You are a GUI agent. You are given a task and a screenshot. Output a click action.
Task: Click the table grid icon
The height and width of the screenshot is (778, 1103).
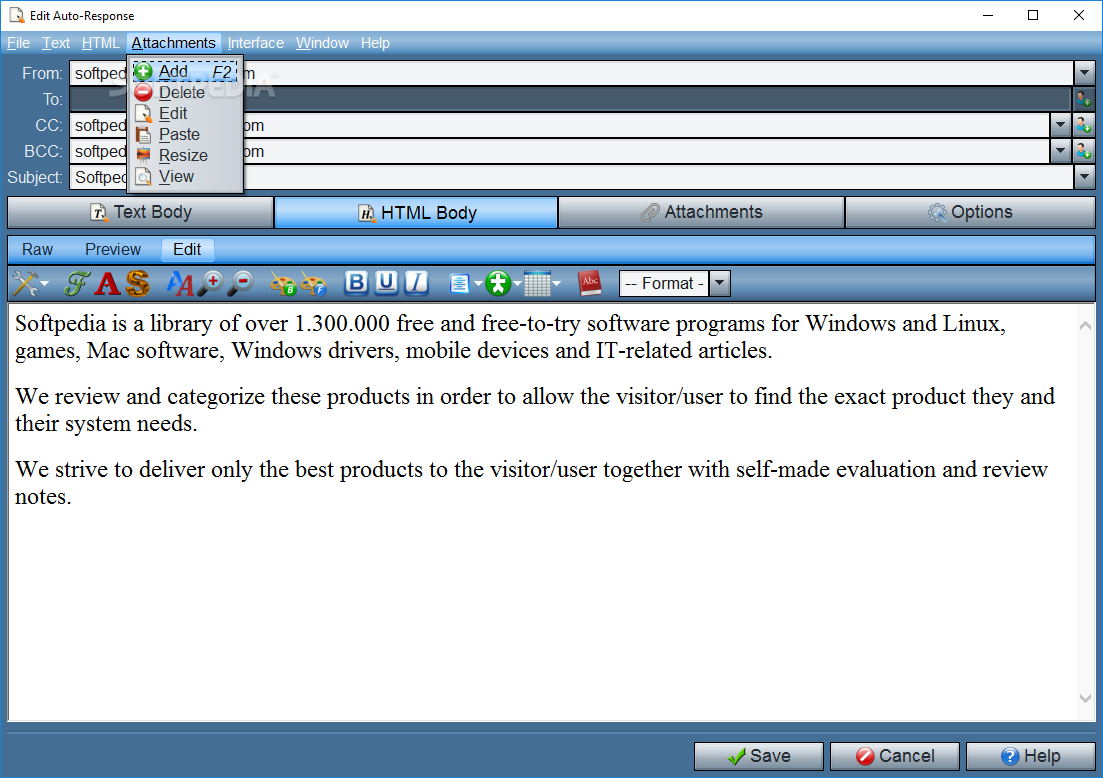[x=537, y=283]
